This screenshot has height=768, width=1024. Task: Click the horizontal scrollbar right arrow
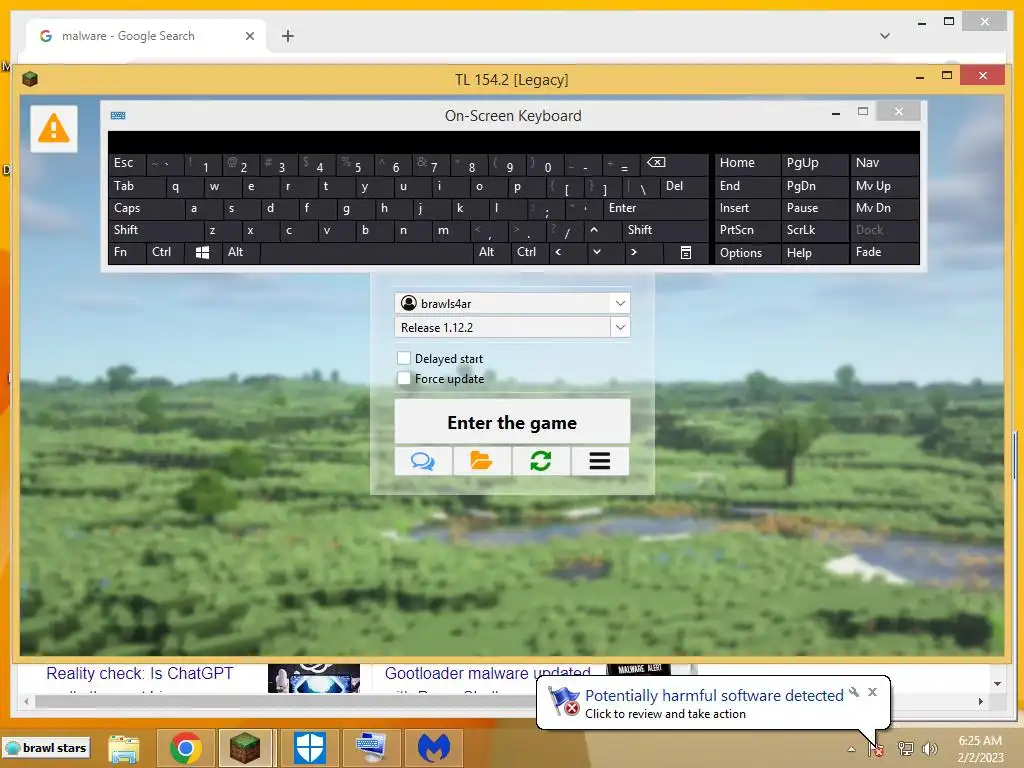pyautogui.click(x=981, y=701)
